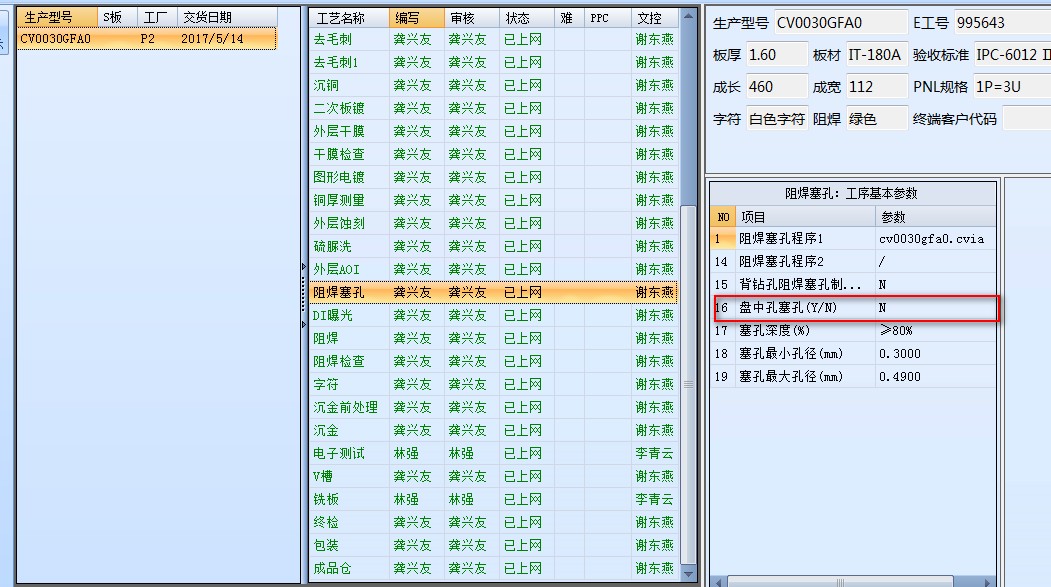Select the 成品仓 process row
This screenshot has width=1051, height=587.
tap(494, 568)
